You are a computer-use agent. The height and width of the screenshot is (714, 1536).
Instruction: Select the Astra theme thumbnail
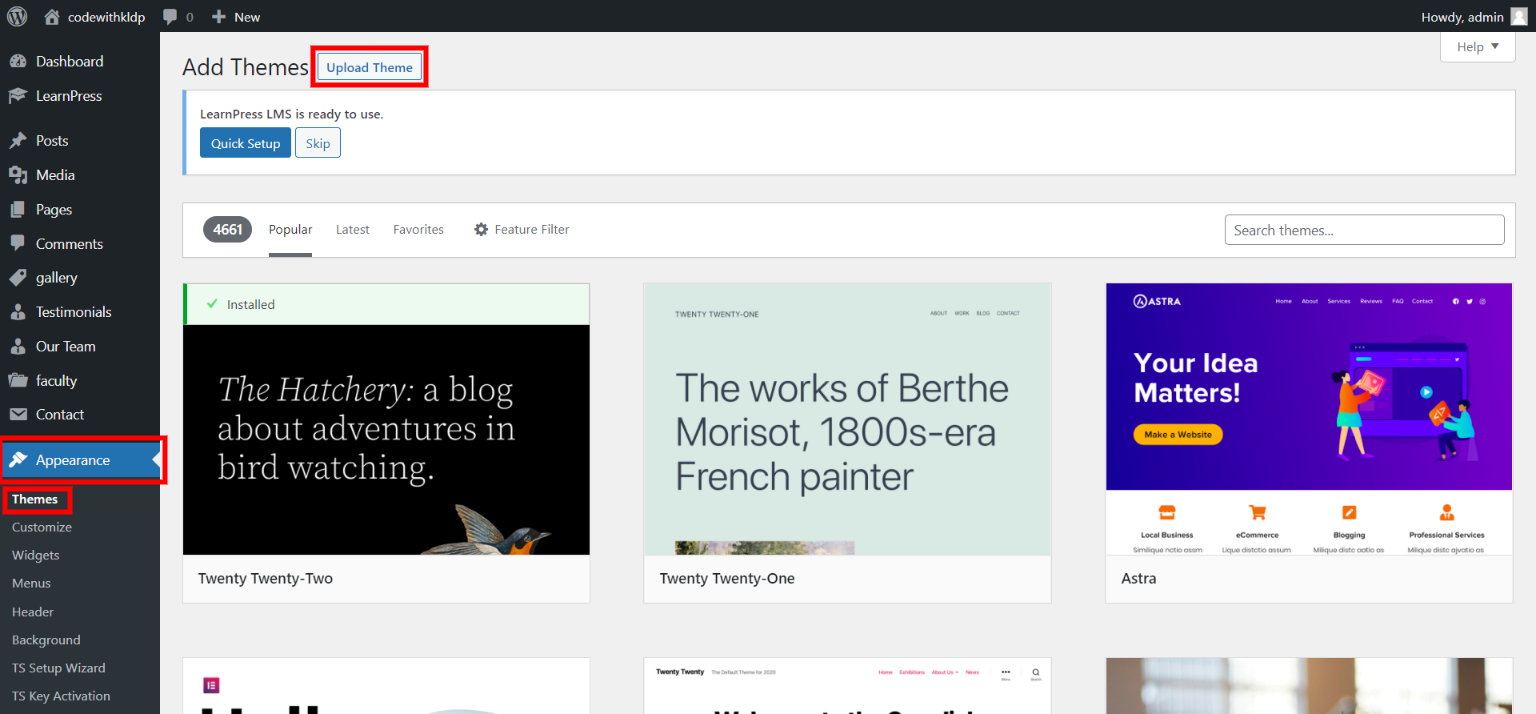coord(1308,418)
